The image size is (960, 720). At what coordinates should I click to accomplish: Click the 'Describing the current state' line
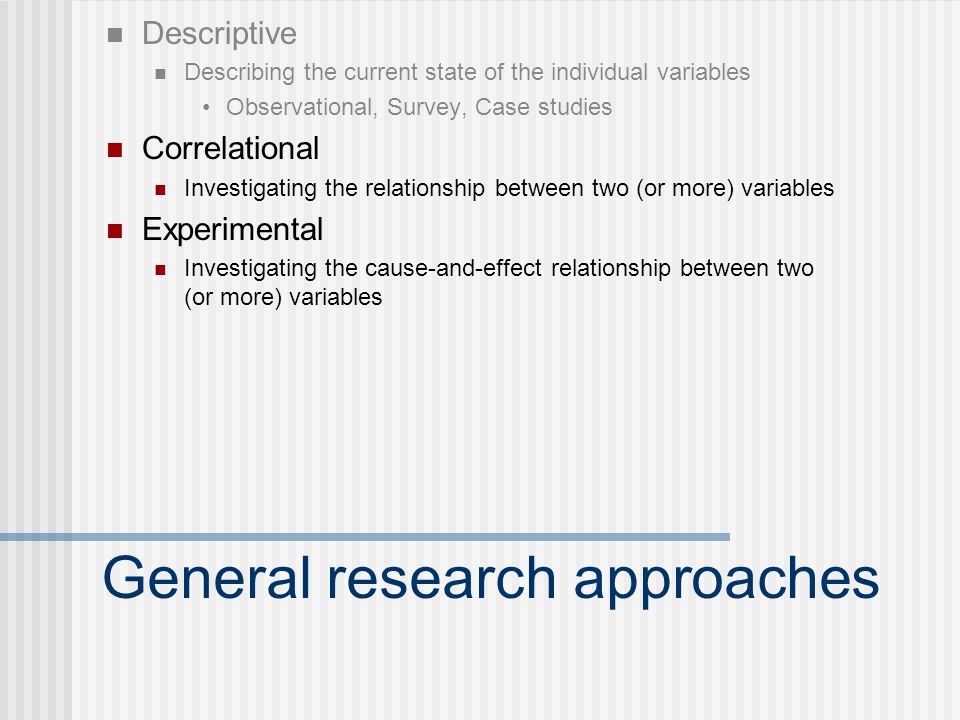(x=467, y=72)
